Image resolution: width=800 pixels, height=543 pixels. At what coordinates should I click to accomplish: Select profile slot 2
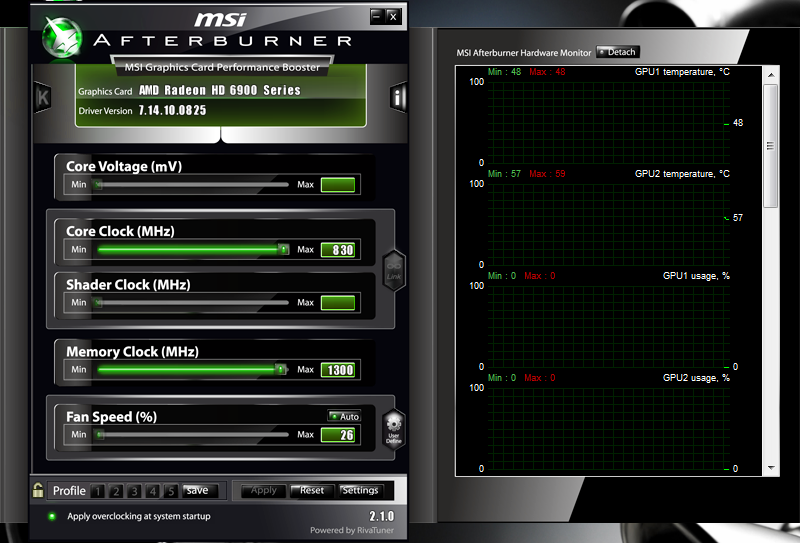pyautogui.click(x=116, y=491)
